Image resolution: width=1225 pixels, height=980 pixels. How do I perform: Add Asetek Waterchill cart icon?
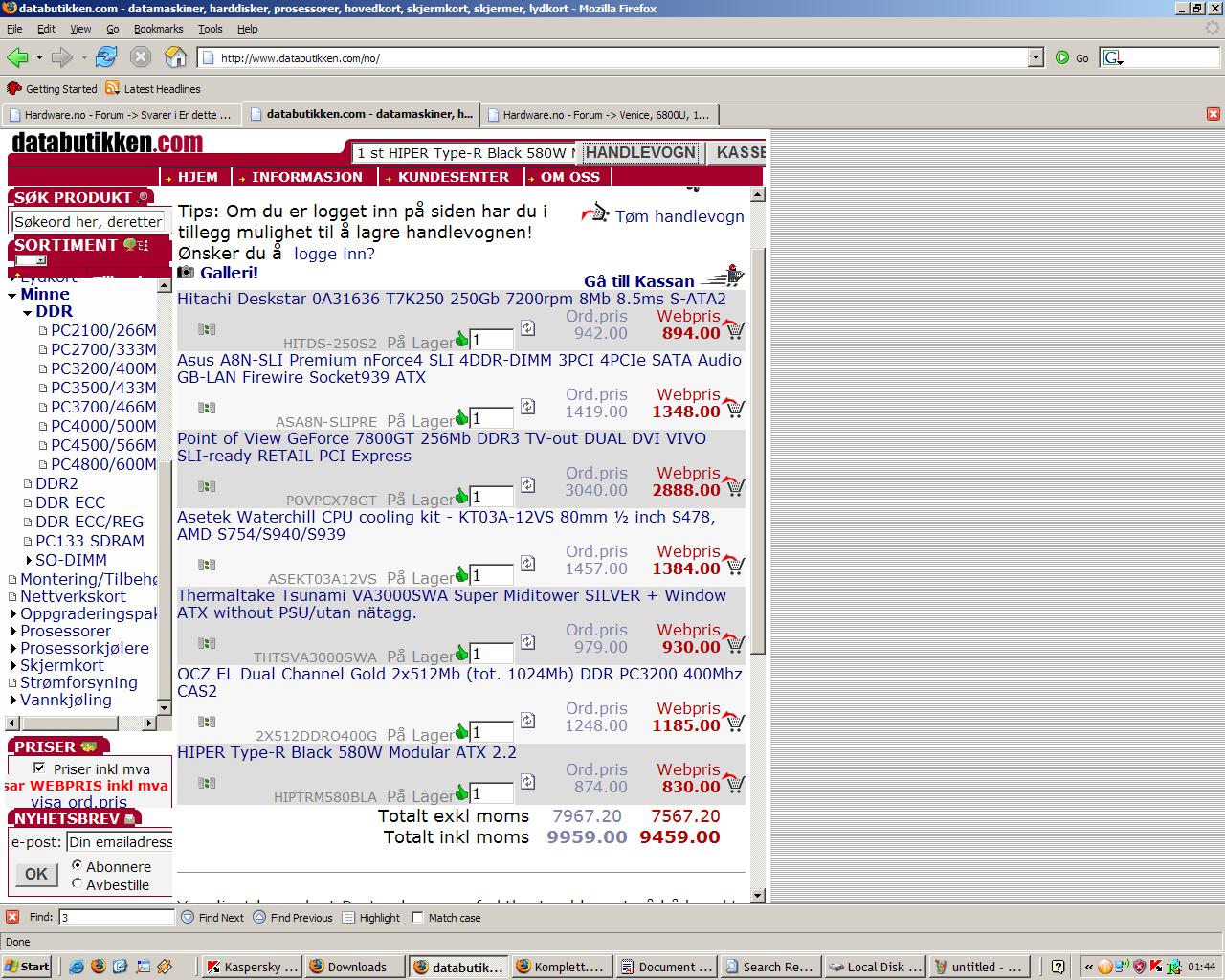(733, 566)
